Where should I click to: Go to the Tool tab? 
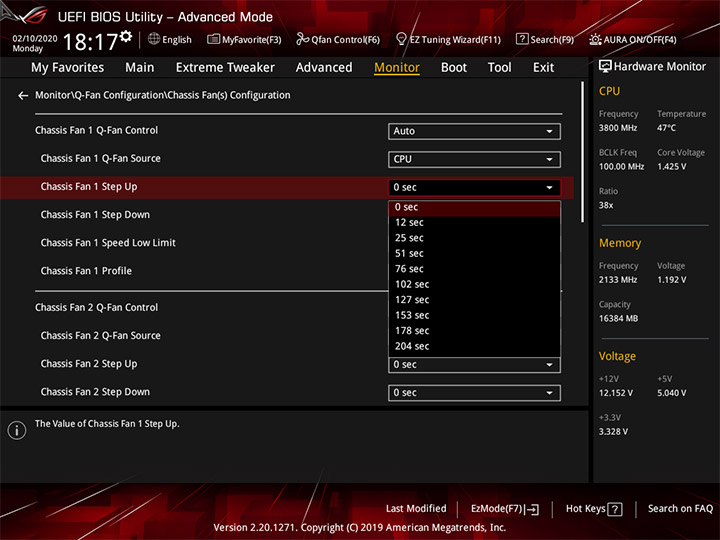coord(499,68)
